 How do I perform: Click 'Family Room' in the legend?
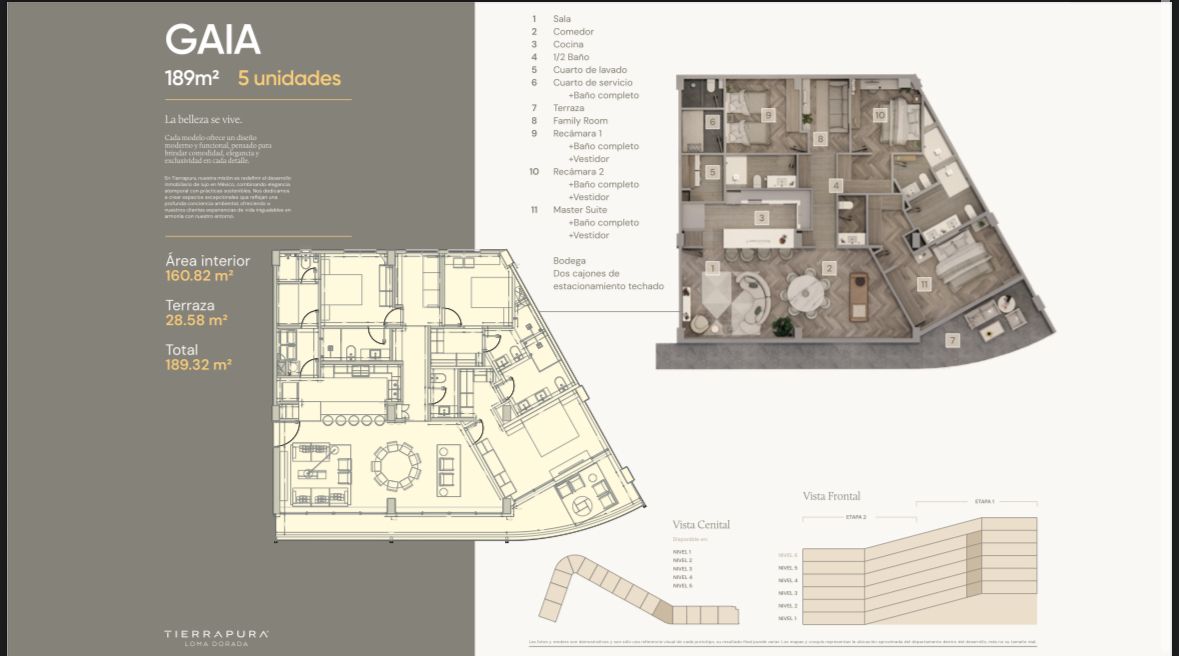pyautogui.click(x=580, y=121)
